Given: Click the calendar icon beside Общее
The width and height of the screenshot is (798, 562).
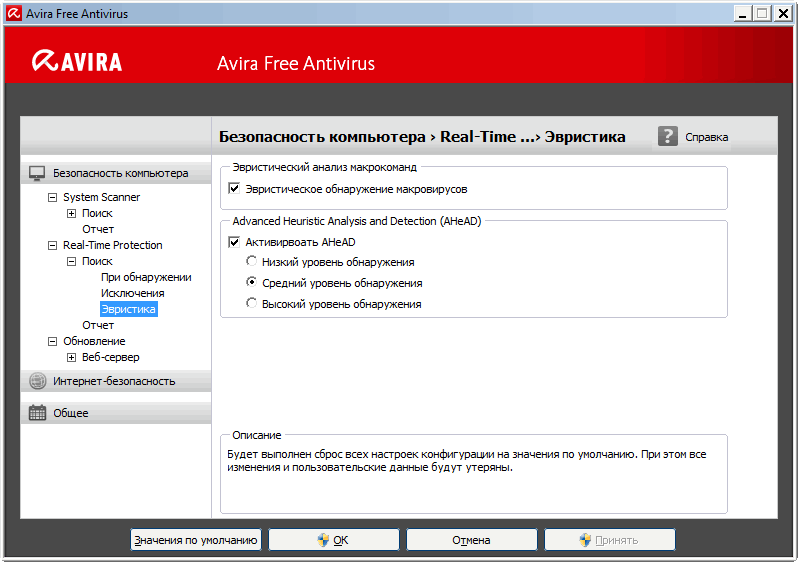Looking at the screenshot, I should click(37, 413).
